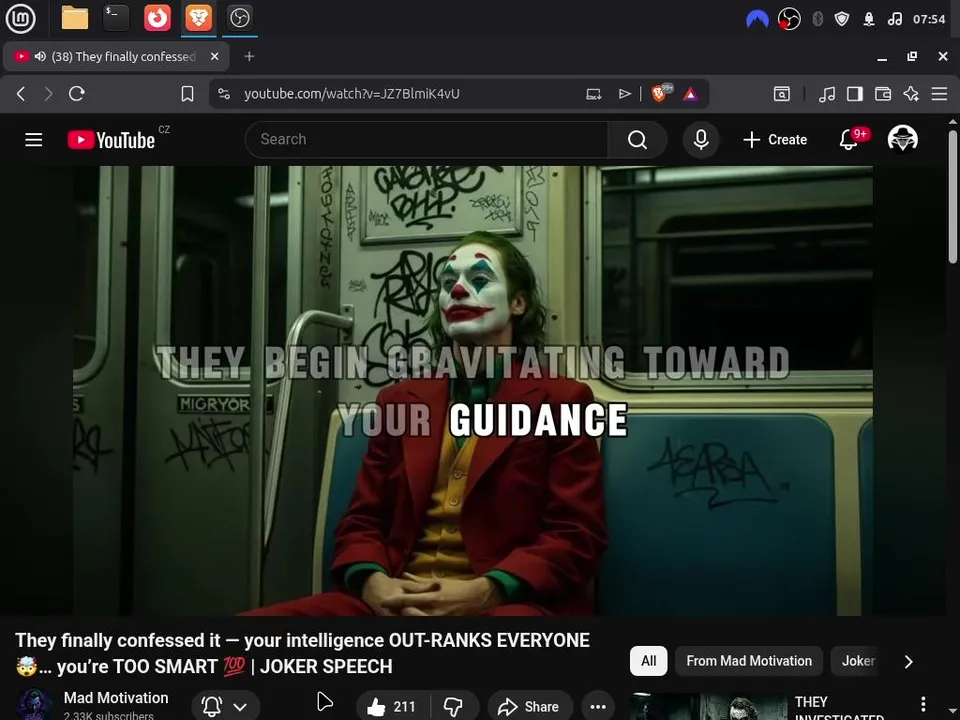Click the Brave playlist arrow icon
The image size is (960, 720).
coord(624,94)
